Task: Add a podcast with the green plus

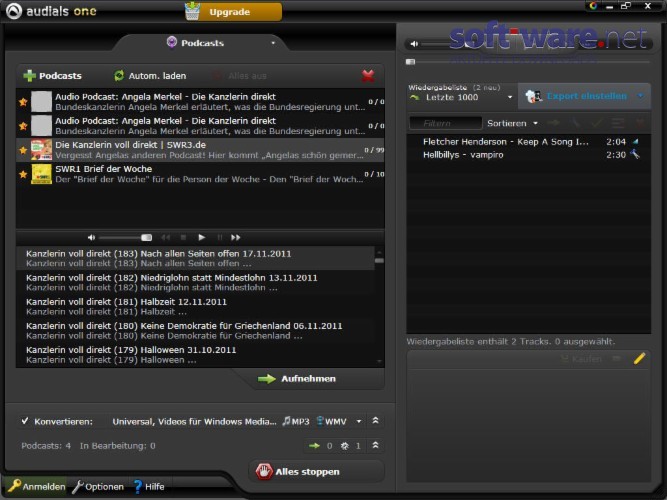Action: [x=30, y=76]
